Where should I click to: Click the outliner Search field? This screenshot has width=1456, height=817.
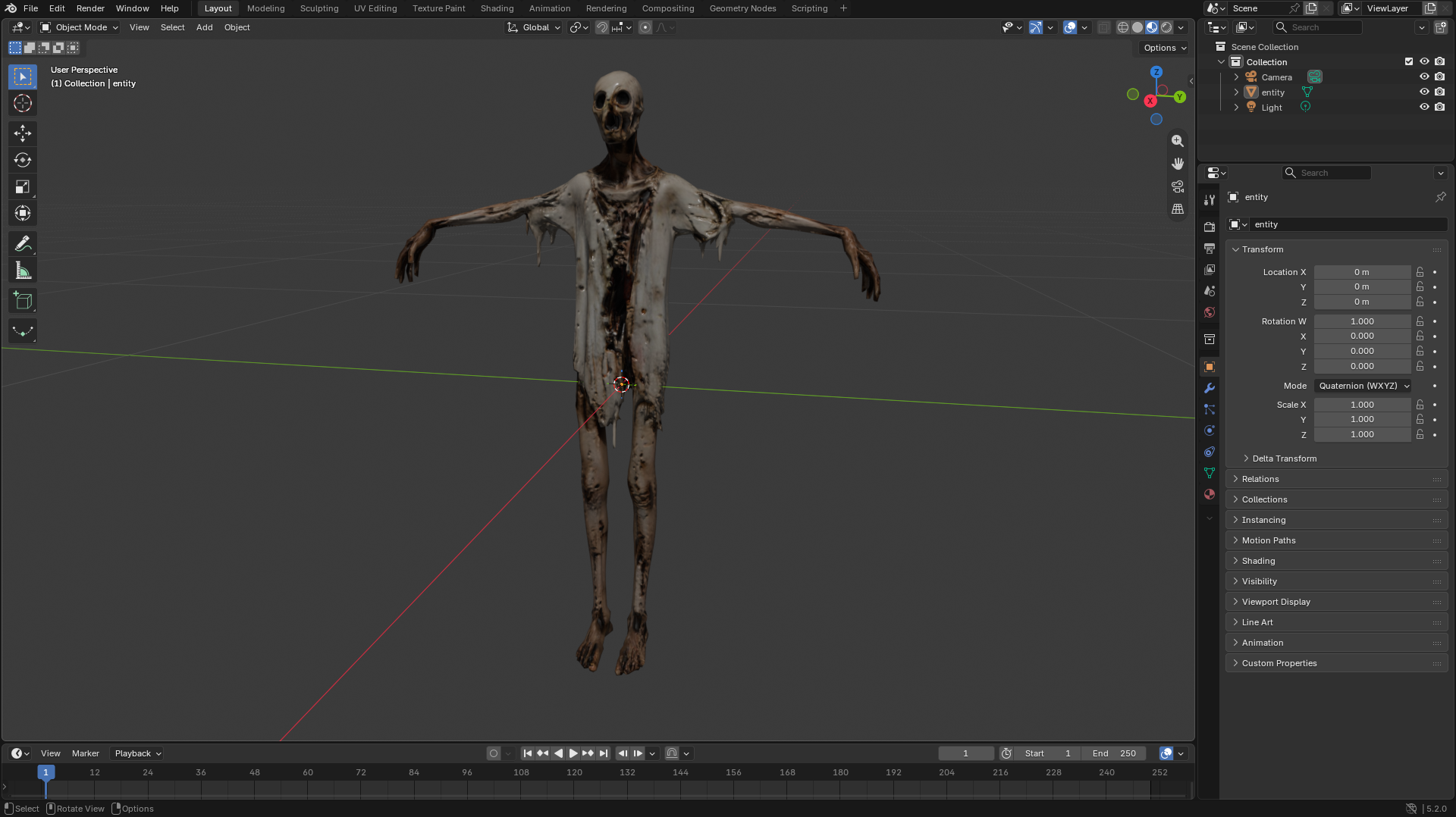(1319, 27)
